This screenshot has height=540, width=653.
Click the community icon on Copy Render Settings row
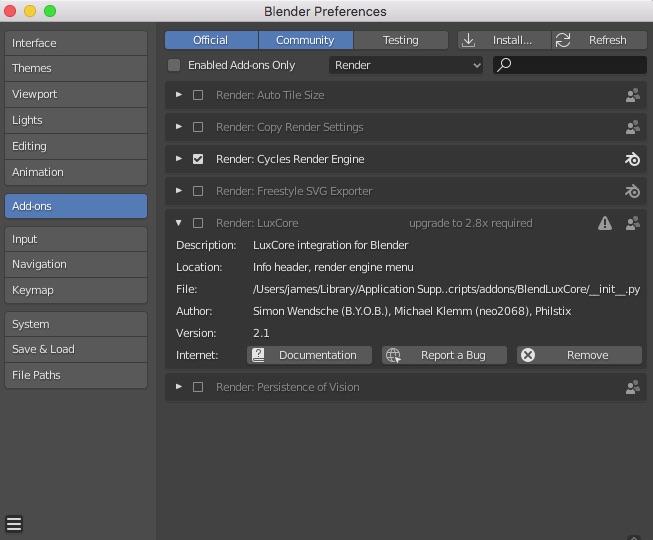click(x=632, y=128)
